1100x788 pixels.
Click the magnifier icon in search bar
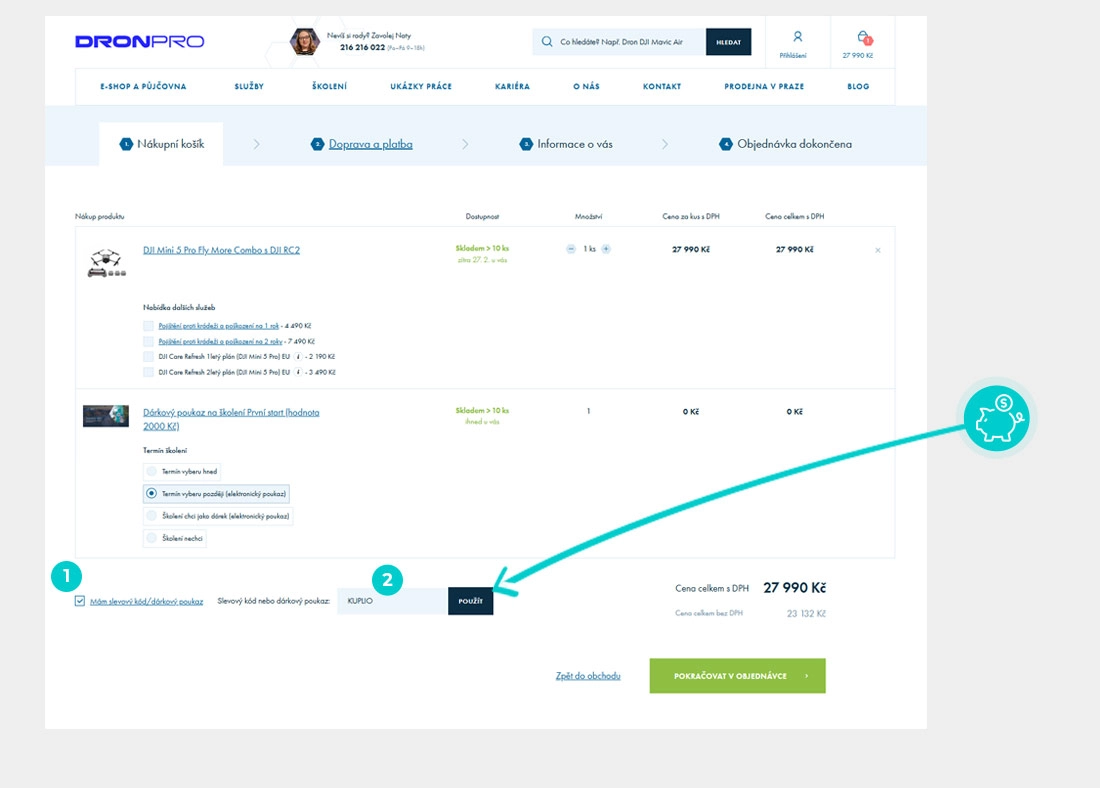547,42
